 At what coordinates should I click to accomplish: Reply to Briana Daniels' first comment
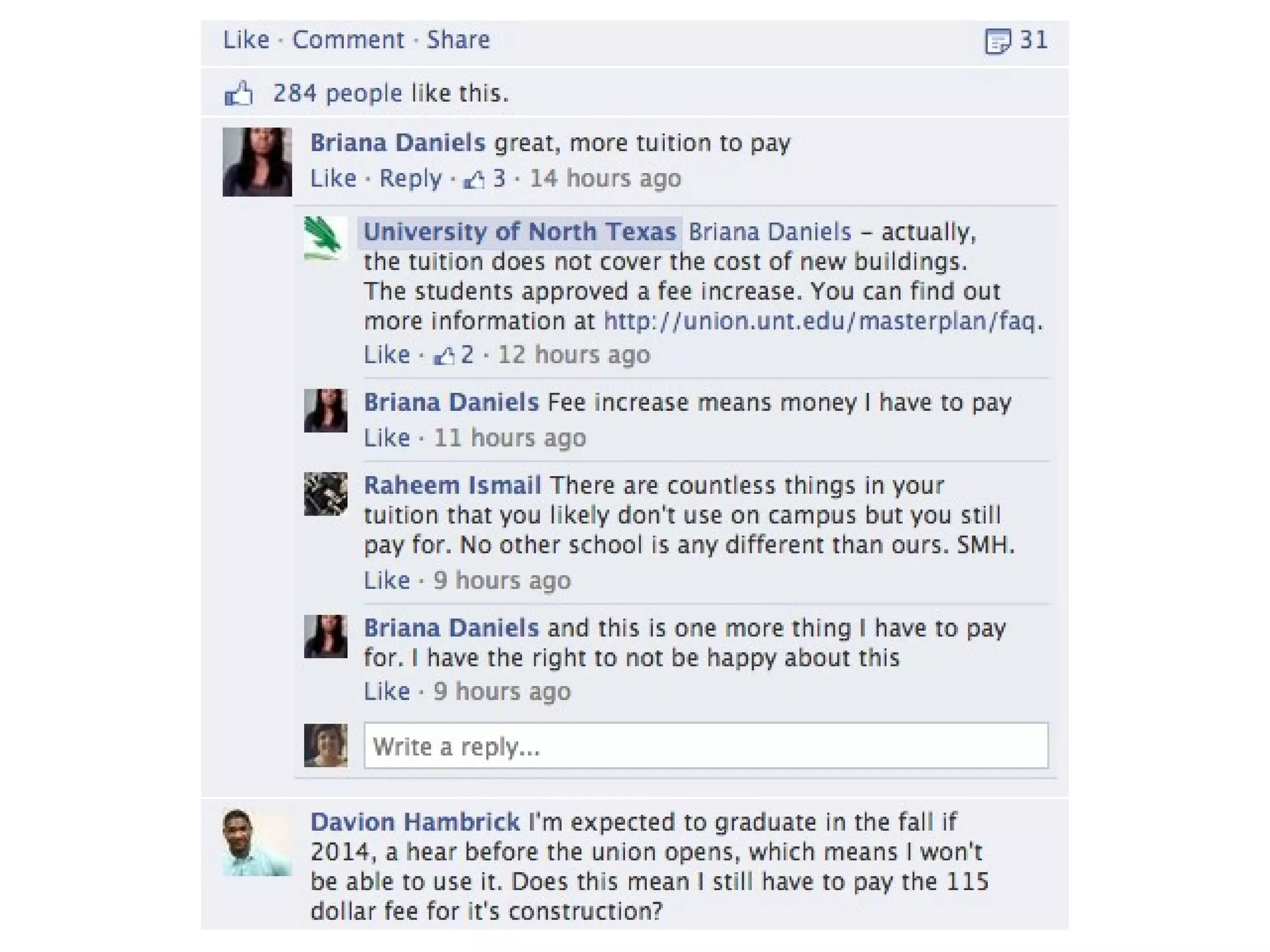pos(410,178)
